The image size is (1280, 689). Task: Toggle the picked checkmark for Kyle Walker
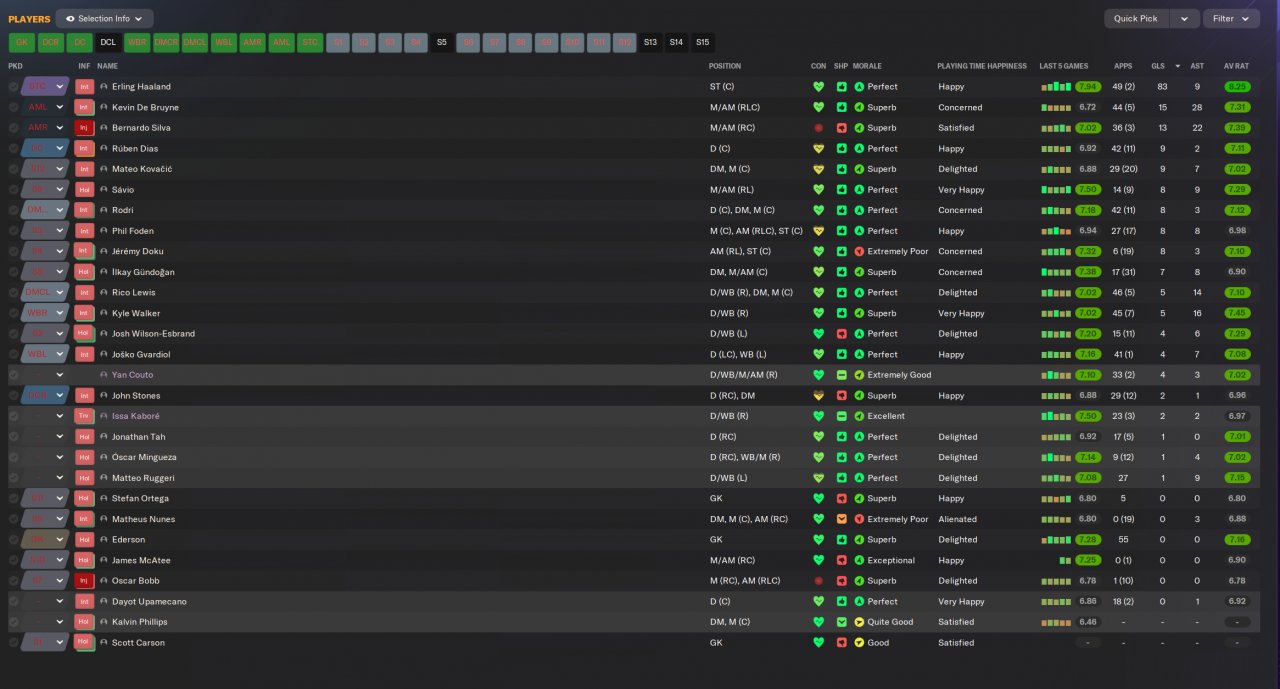tap(14, 313)
